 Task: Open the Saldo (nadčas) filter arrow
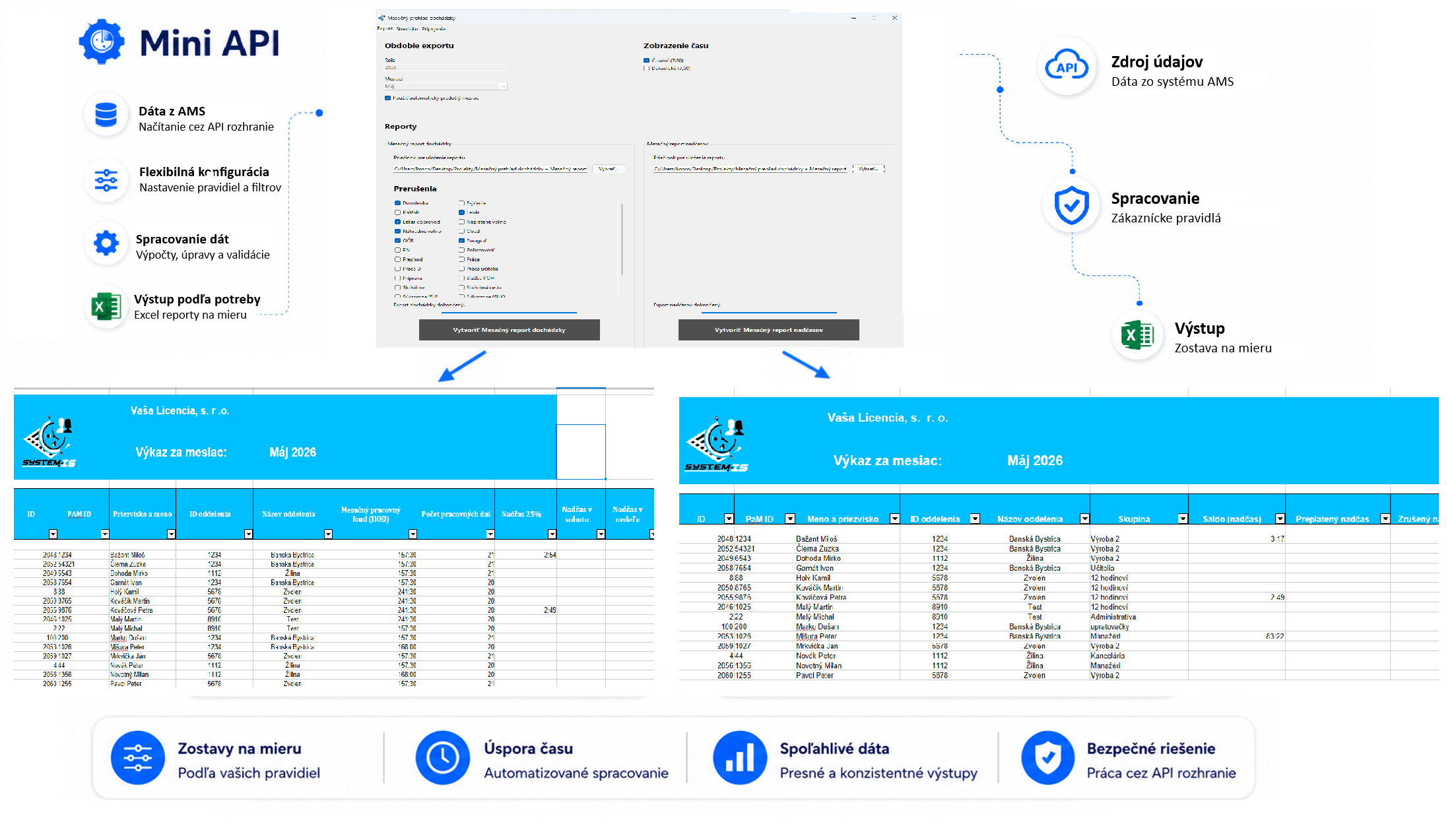[1280, 519]
